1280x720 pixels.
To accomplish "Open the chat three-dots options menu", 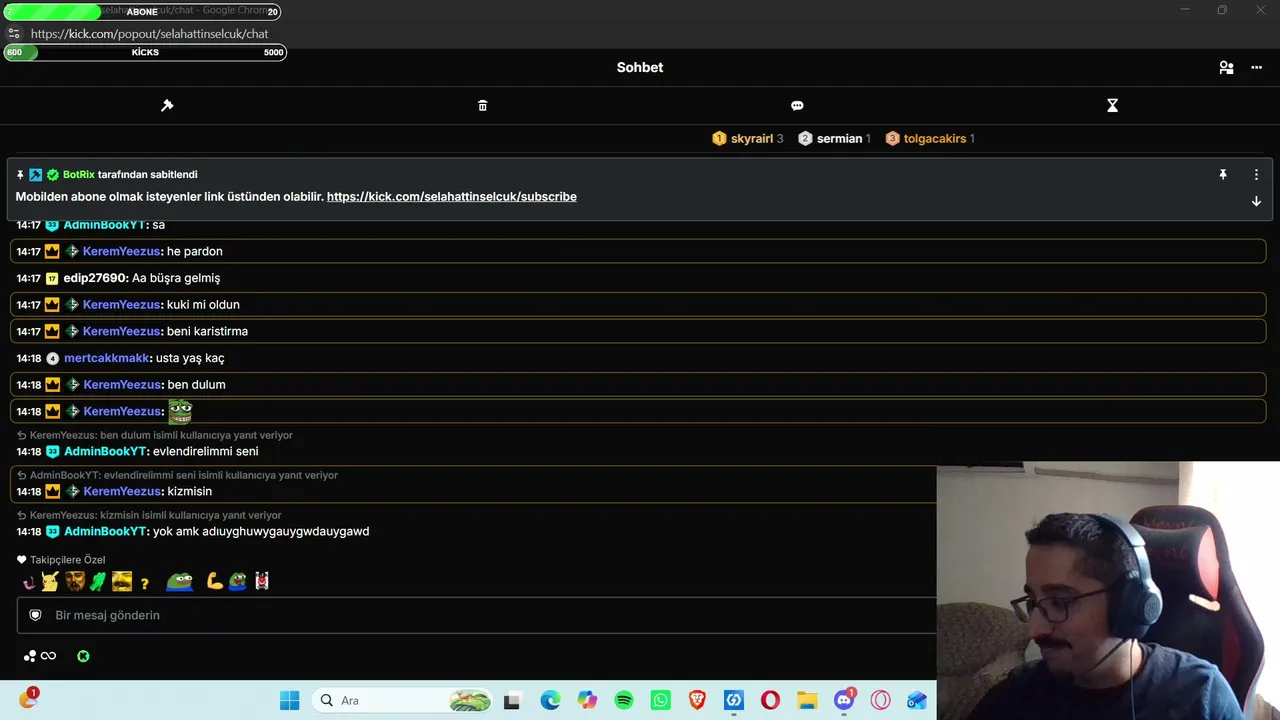I will (1257, 67).
